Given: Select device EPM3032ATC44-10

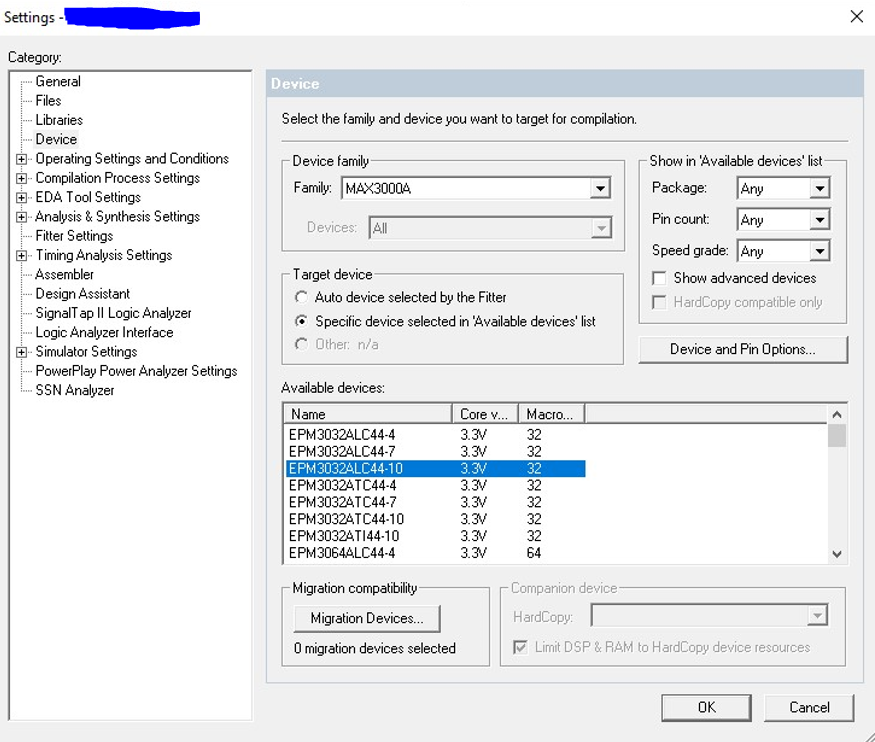Looking at the screenshot, I should coord(436,519).
